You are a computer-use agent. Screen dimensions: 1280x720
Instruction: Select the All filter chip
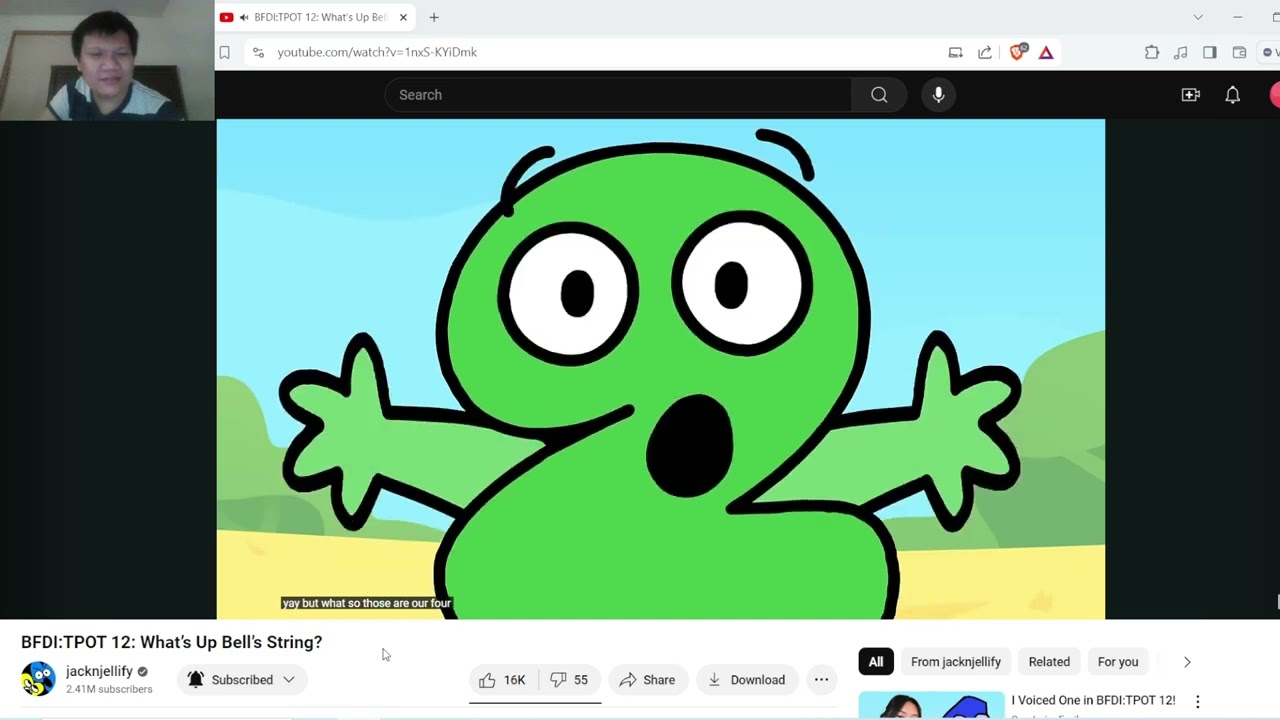(x=876, y=662)
